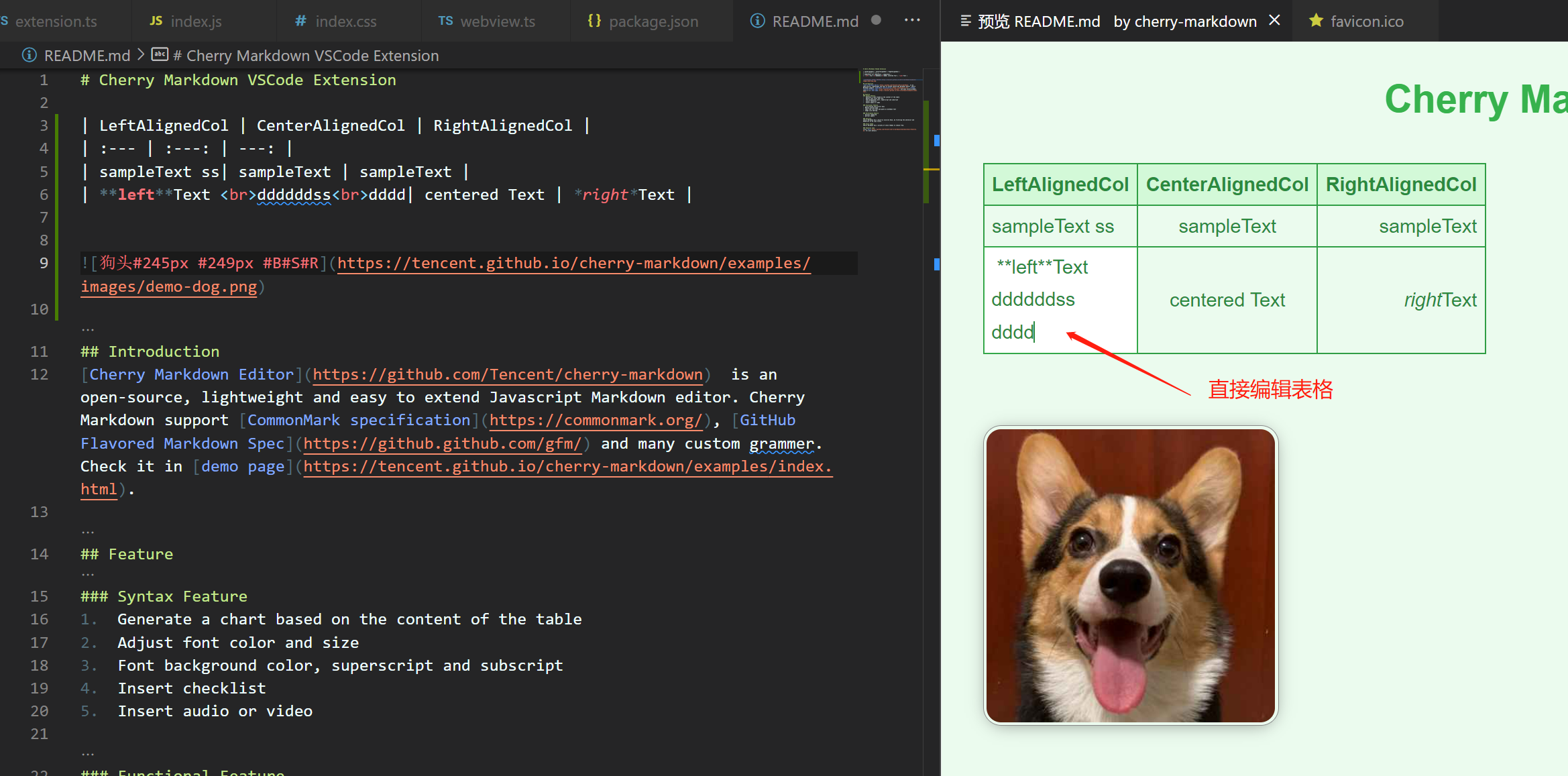This screenshot has width=1568, height=776.
Task: Click the abc symbol icon in the breadcrumb
Action: [160, 54]
